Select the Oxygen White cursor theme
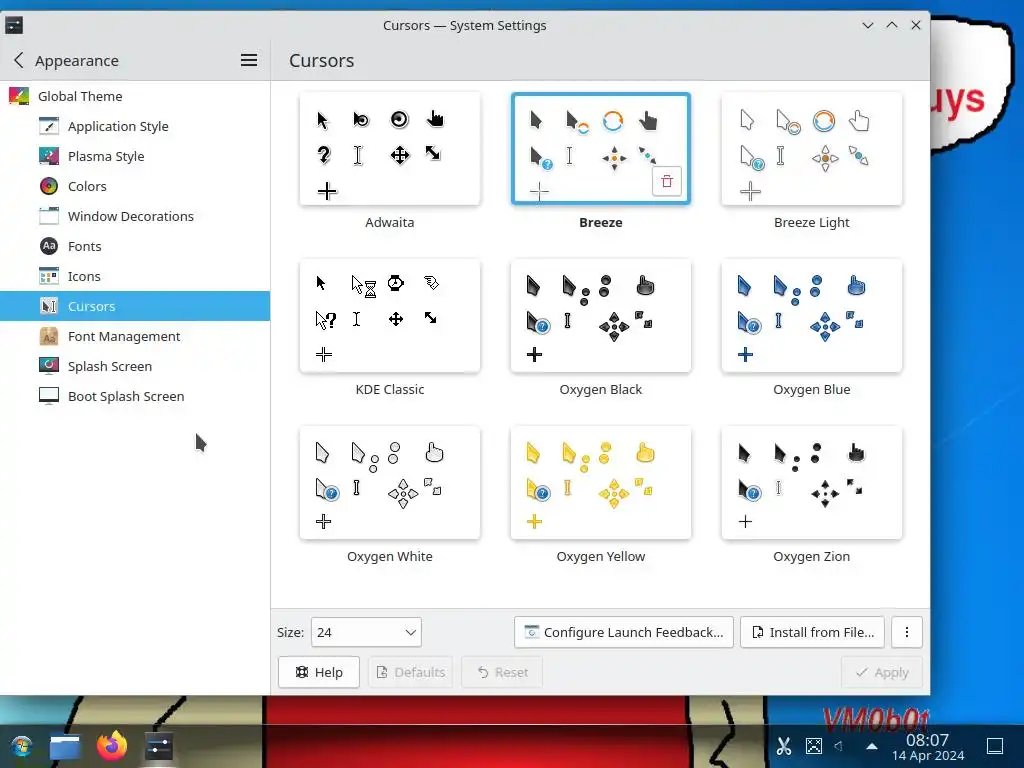The width and height of the screenshot is (1024, 768). pos(390,483)
